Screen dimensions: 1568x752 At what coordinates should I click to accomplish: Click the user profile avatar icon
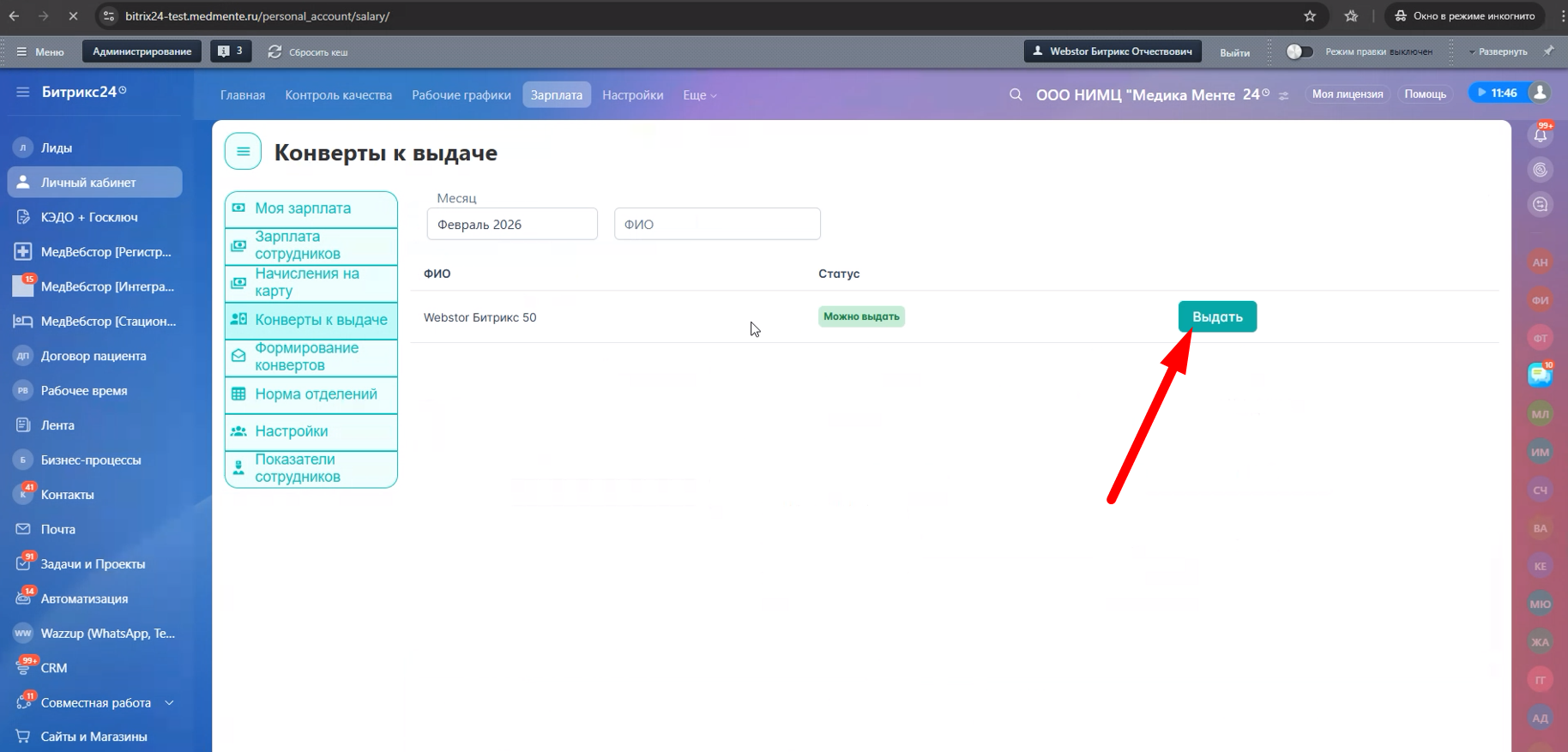(1540, 93)
